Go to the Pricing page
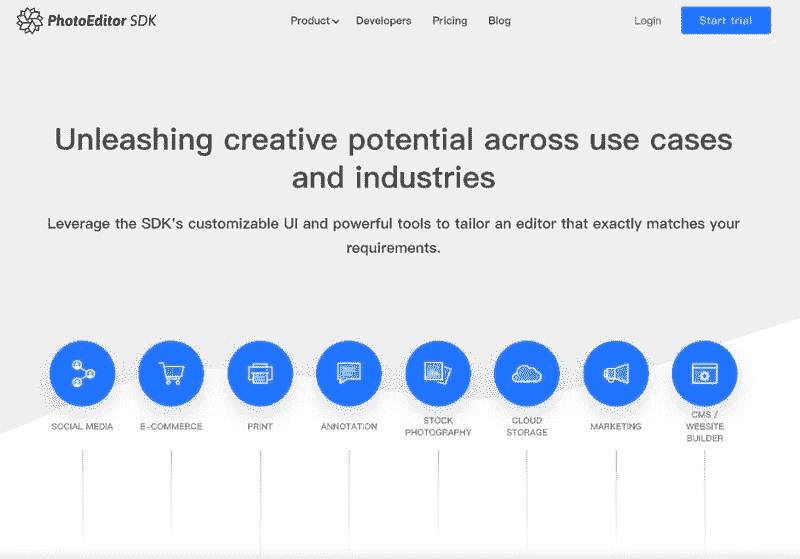Screen dimensions: 800x559 point(449,21)
